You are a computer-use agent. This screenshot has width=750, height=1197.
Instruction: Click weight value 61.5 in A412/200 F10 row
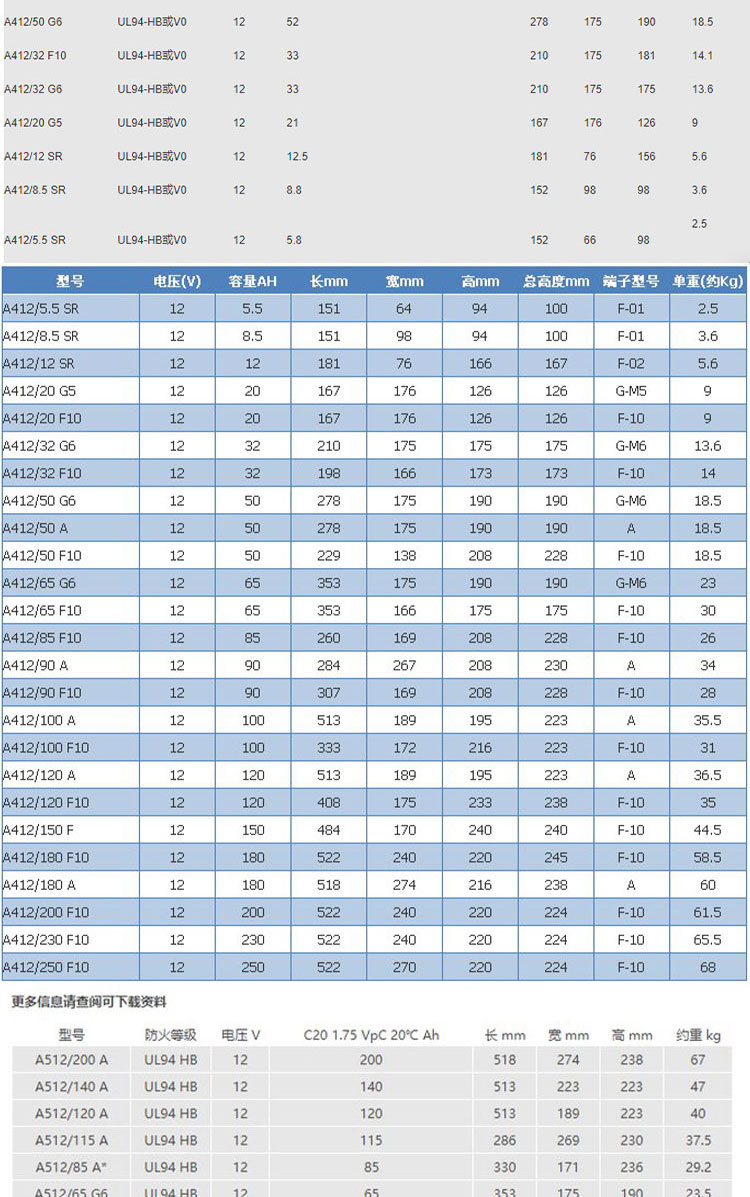pos(708,913)
